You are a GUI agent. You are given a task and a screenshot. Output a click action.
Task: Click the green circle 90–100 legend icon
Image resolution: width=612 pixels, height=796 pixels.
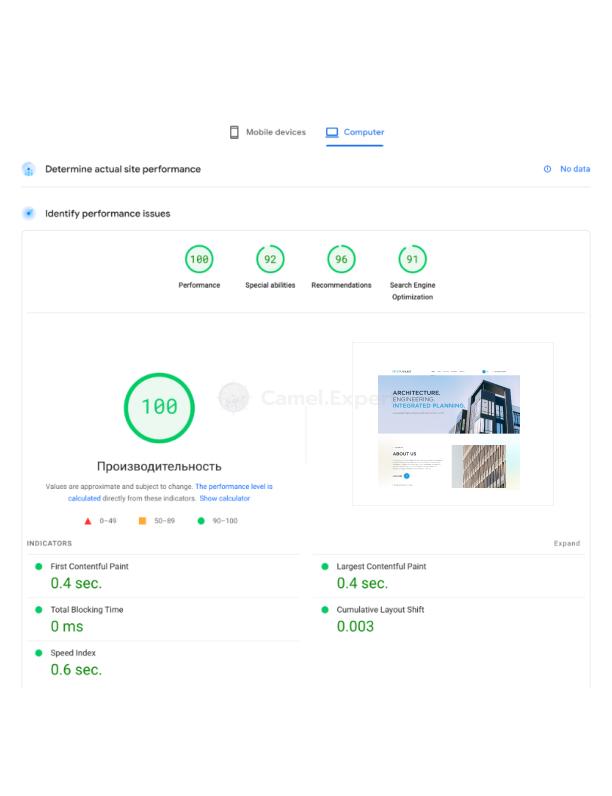(x=201, y=521)
